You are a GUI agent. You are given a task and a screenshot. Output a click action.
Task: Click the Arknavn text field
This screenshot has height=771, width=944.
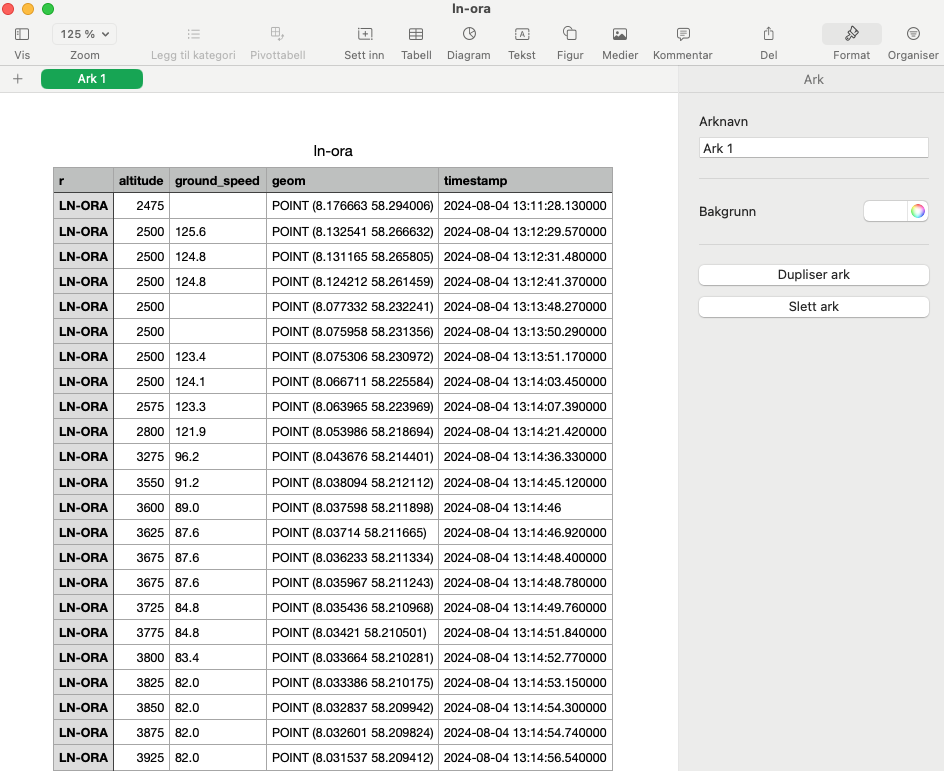[x=813, y=148]
